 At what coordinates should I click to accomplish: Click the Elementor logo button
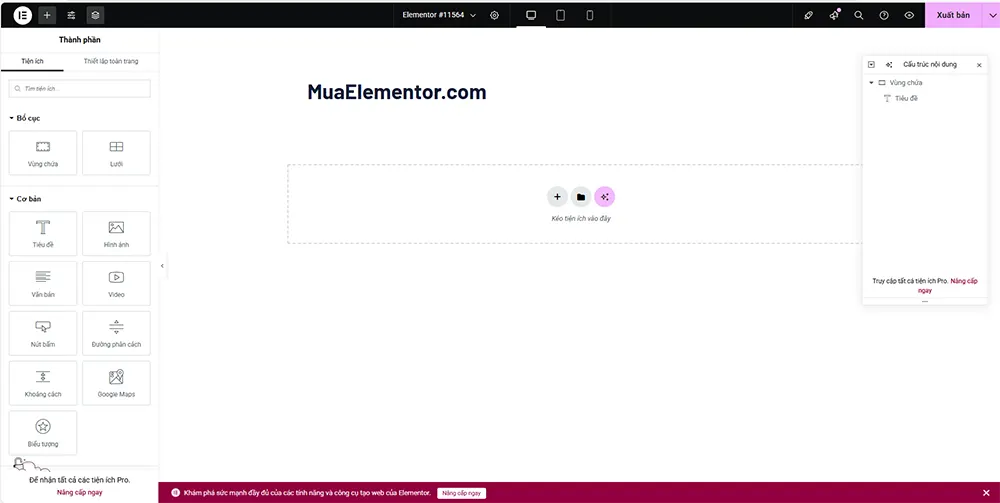click(22, 15)
